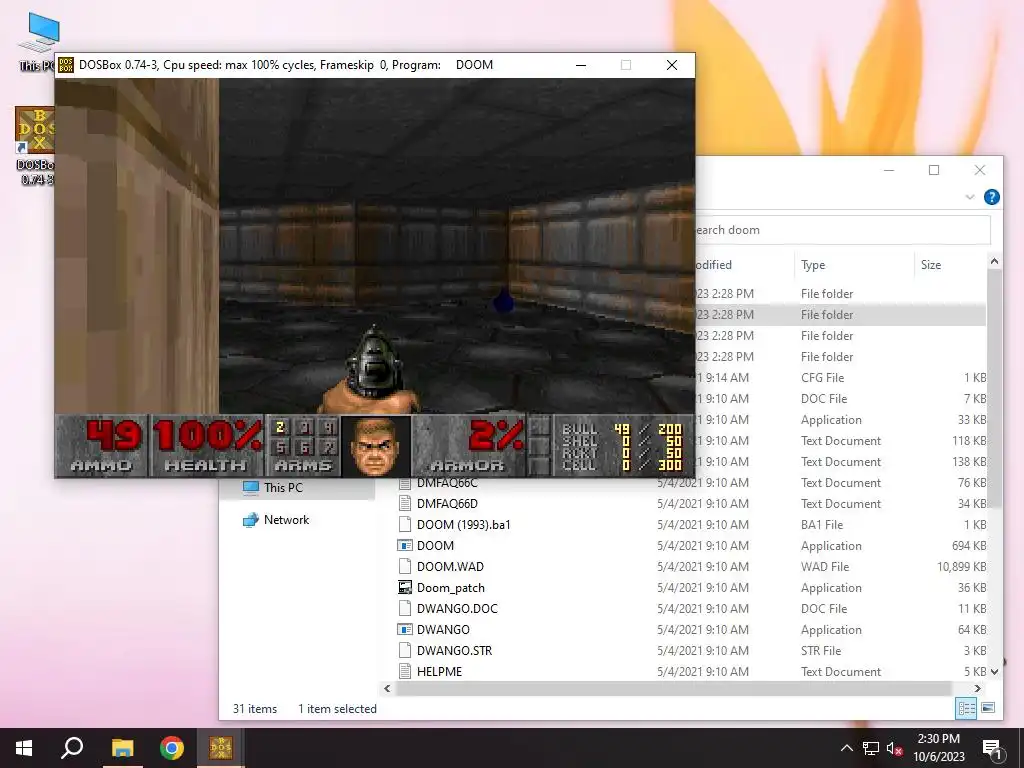Screen dimensions: 1024x768
Task: Switch to Large icons view layout
Action: (x=988, y=708)
